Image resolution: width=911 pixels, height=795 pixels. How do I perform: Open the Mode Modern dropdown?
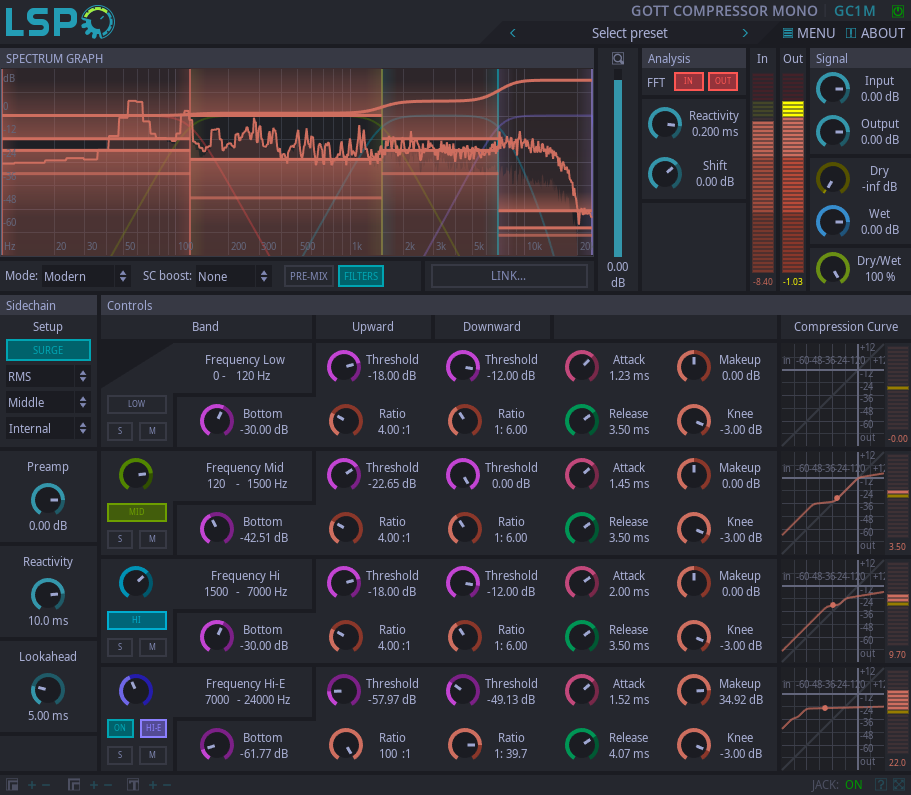[x=86, y=276]
